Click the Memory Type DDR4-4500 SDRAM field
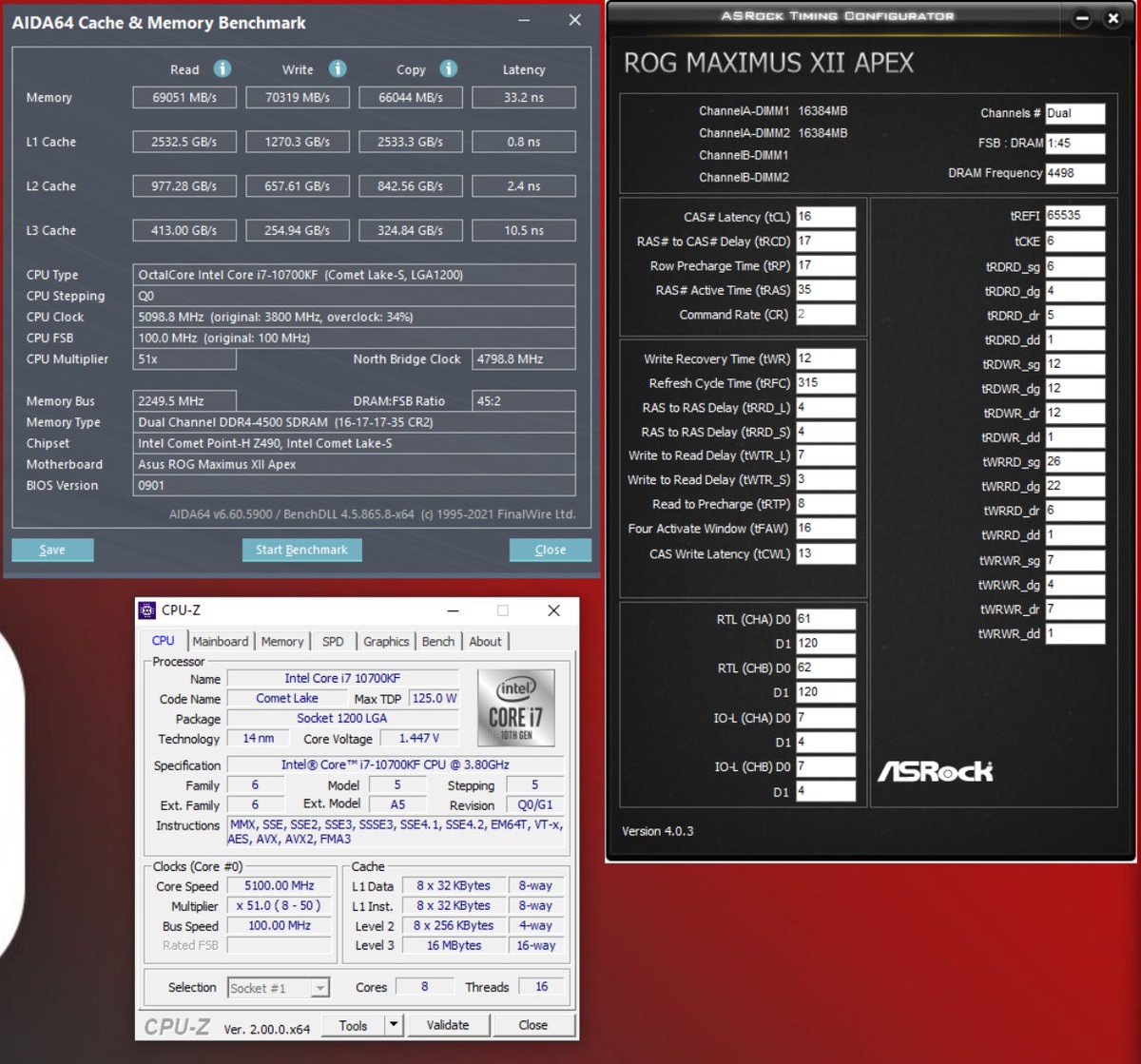1141x1064 pixels. click(354, 422)
